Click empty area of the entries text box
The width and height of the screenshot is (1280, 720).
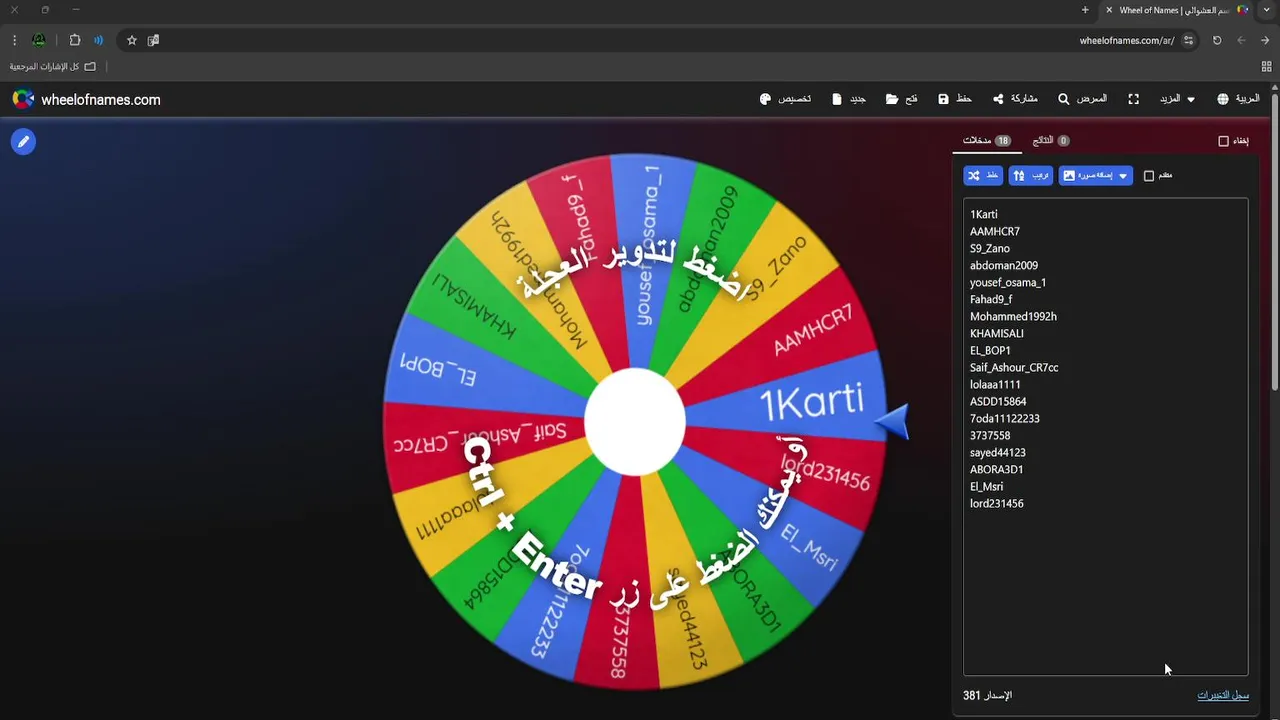pos(1105,590)
